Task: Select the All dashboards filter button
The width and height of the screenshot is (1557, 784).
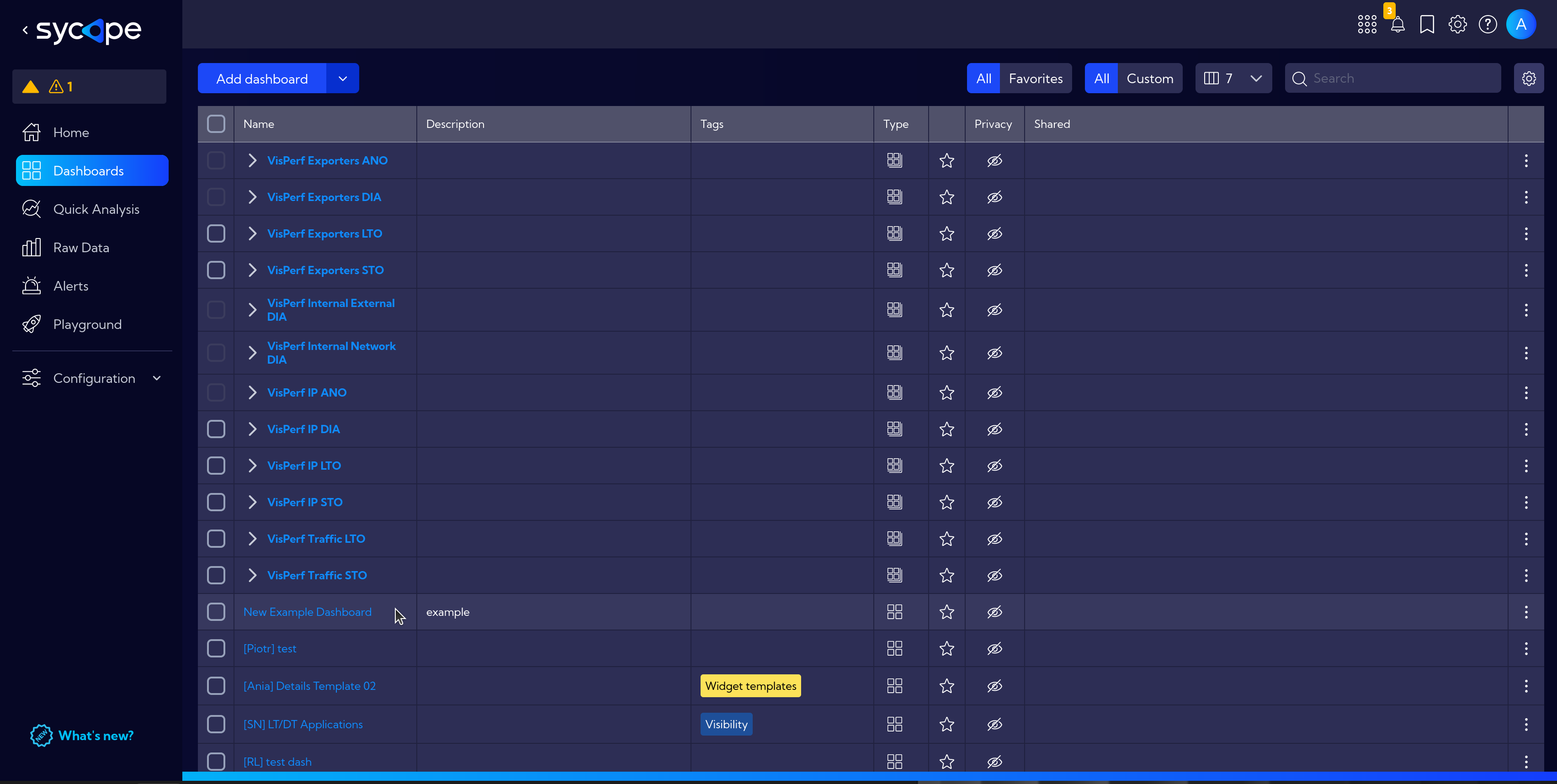Action: click(983, 78)
